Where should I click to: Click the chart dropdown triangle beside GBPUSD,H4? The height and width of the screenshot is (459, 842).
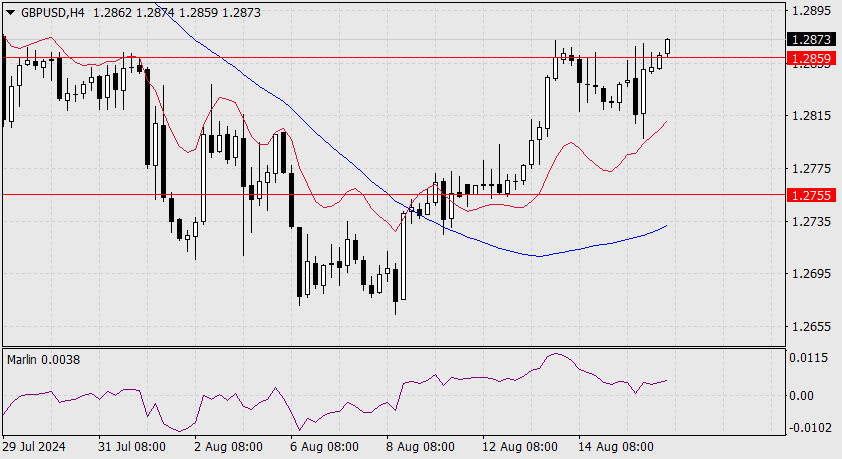10,12
